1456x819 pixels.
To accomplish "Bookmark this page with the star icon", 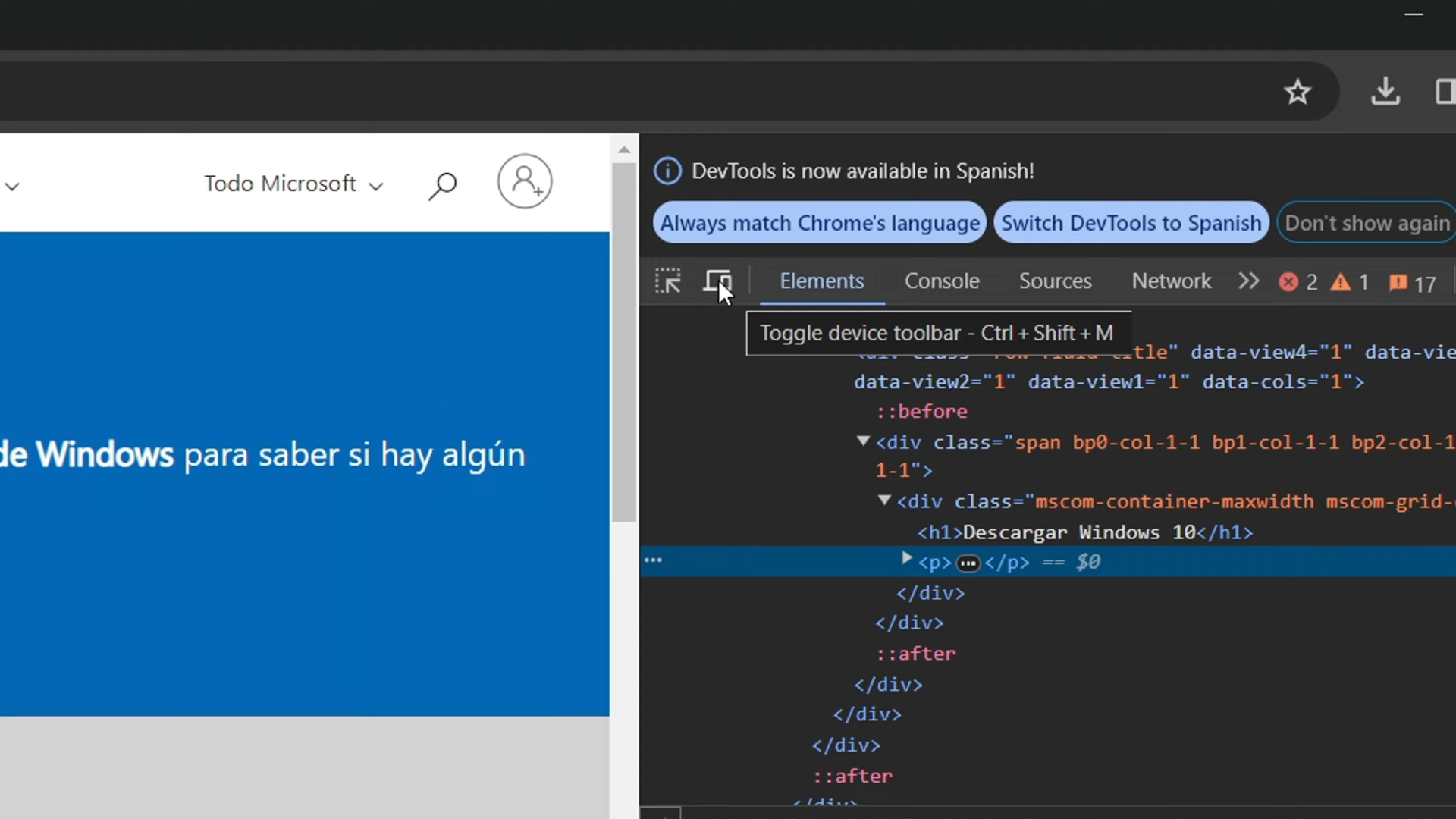I will 1297,92.
